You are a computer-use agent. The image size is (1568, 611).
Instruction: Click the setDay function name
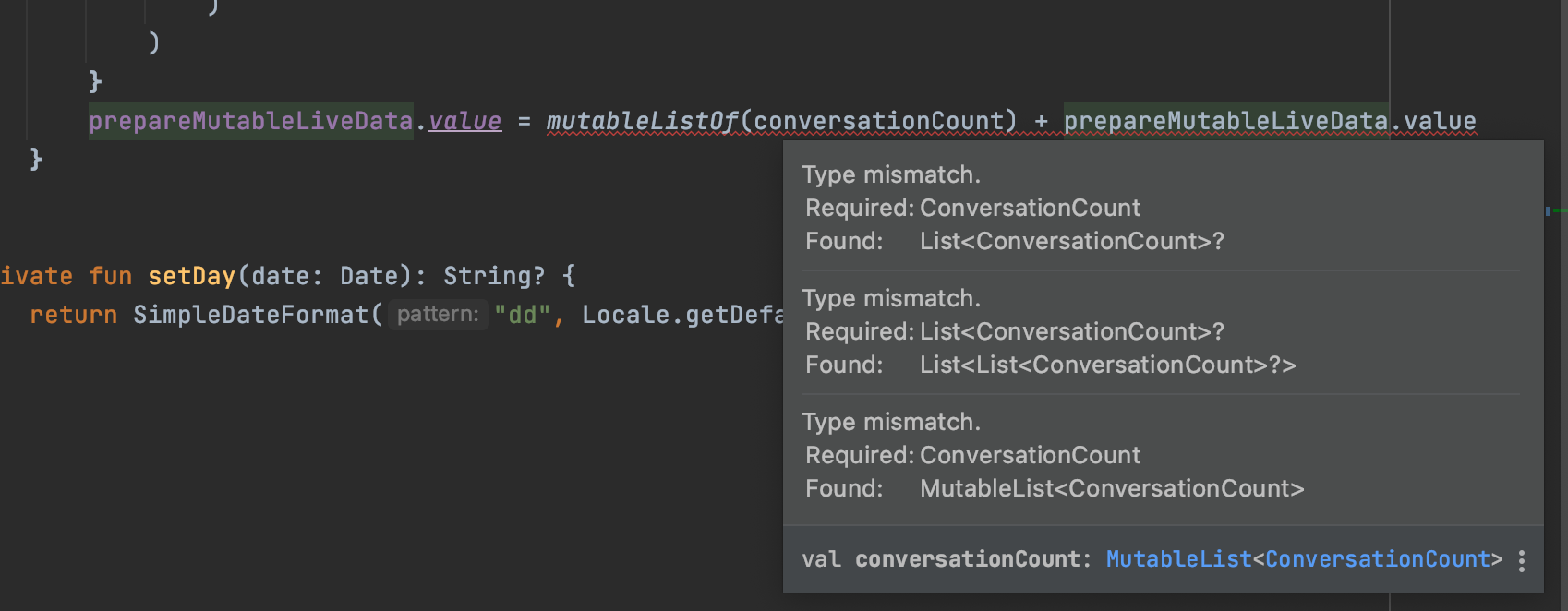[191, 276]
